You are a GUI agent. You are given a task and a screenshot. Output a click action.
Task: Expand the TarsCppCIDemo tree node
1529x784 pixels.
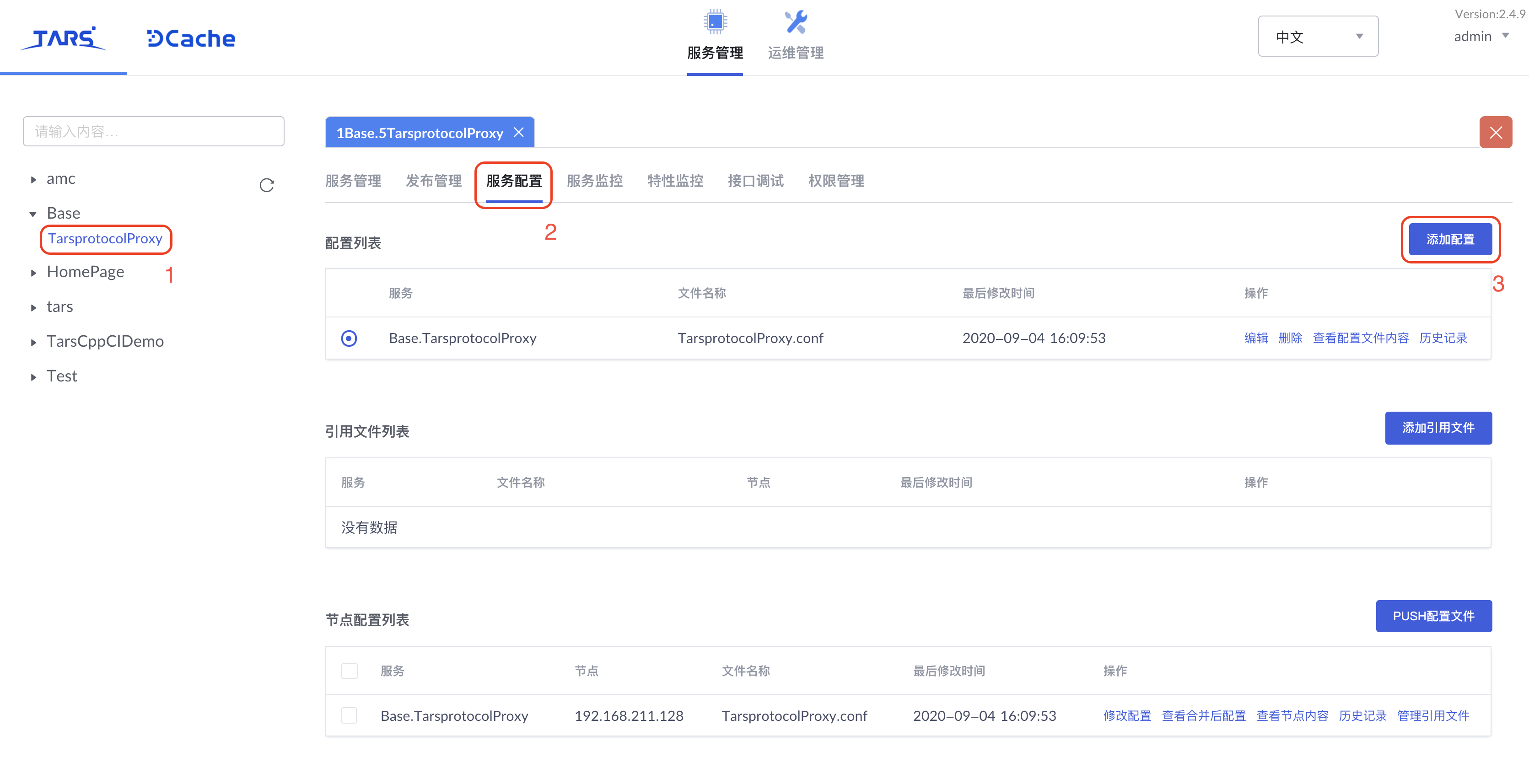click(x=33, y=342)
